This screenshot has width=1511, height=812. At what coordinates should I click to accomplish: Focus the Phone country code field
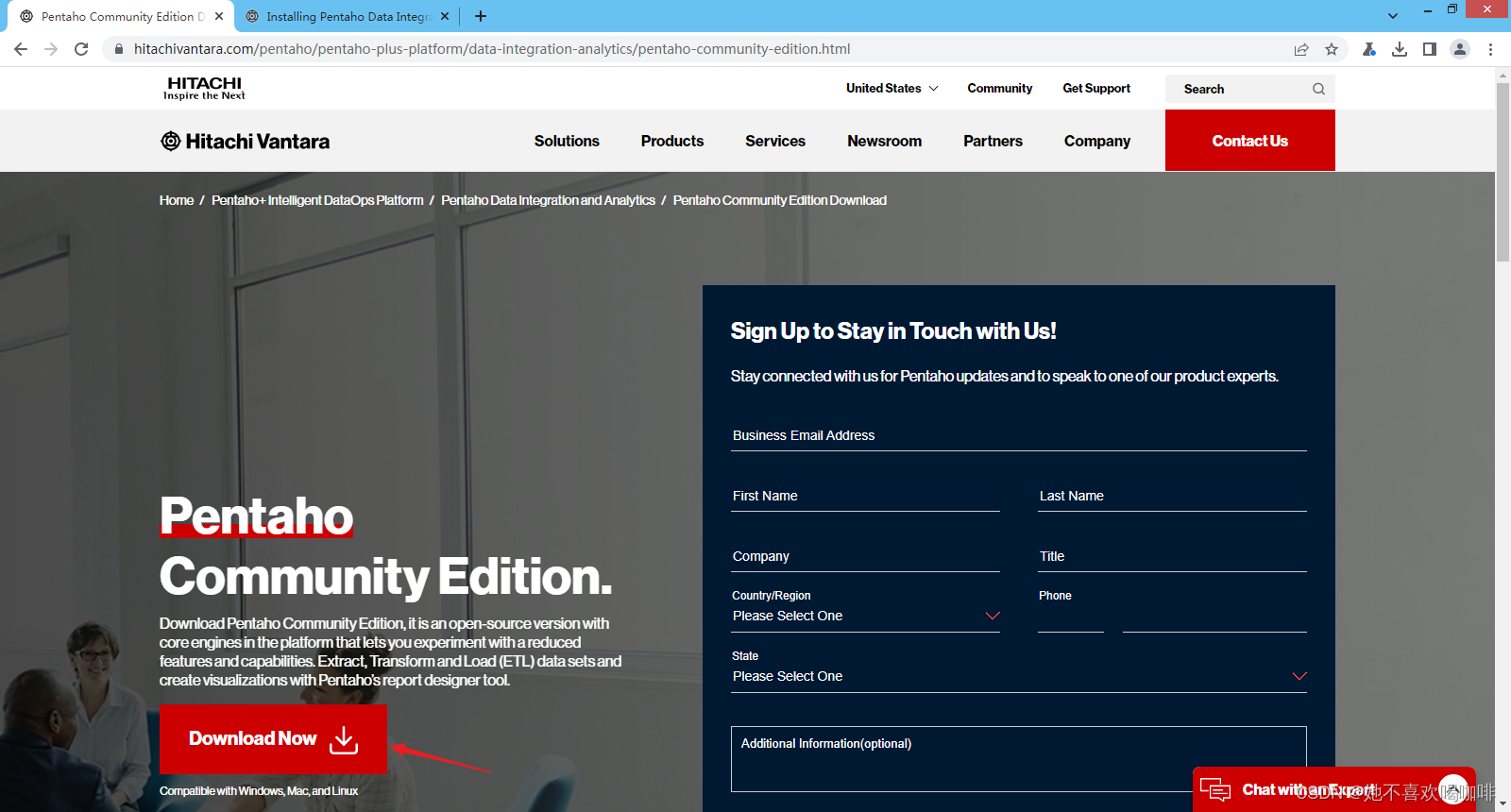point(1071,617)
